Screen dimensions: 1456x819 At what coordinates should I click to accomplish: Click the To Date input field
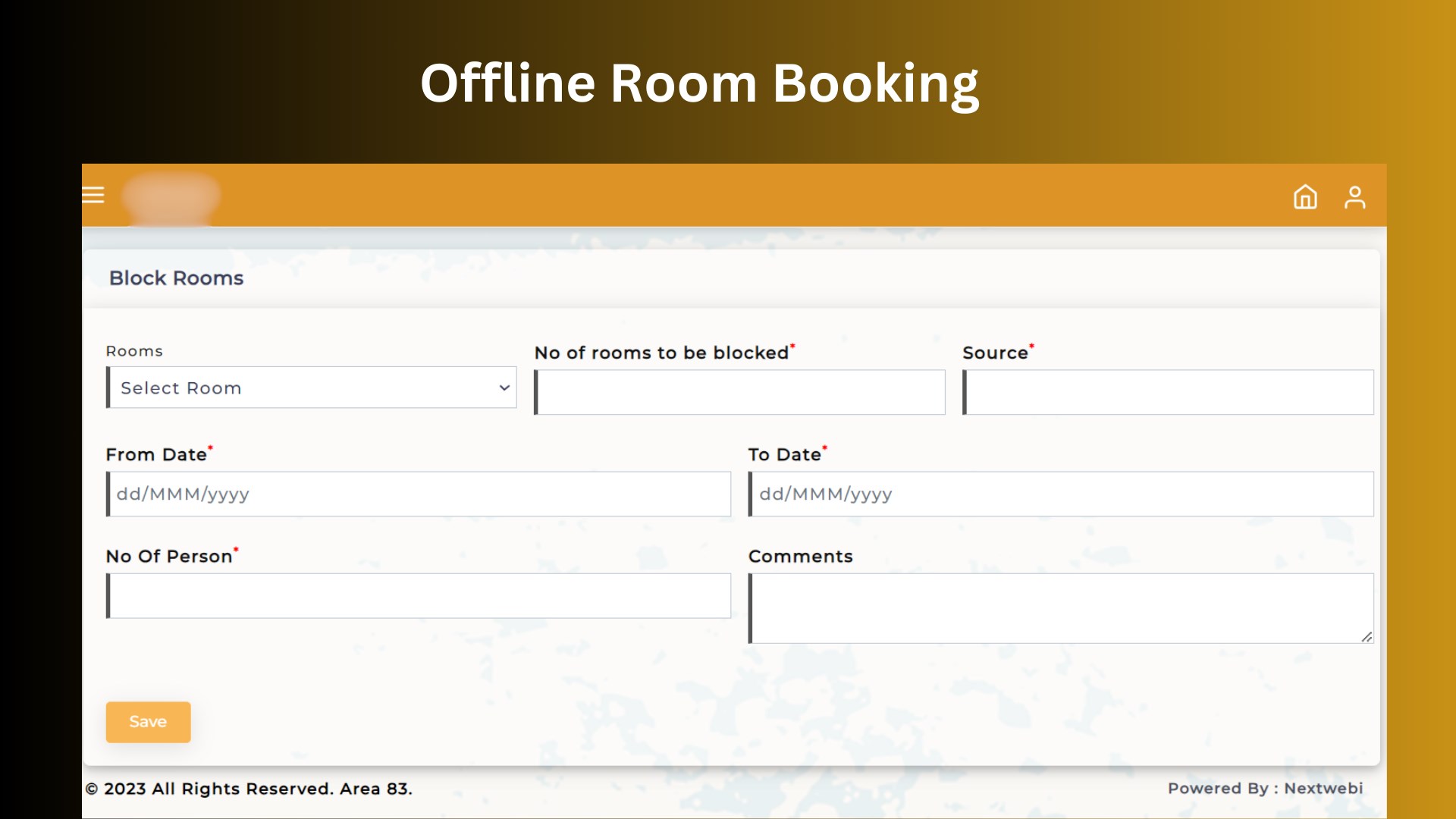(1061, 494)
